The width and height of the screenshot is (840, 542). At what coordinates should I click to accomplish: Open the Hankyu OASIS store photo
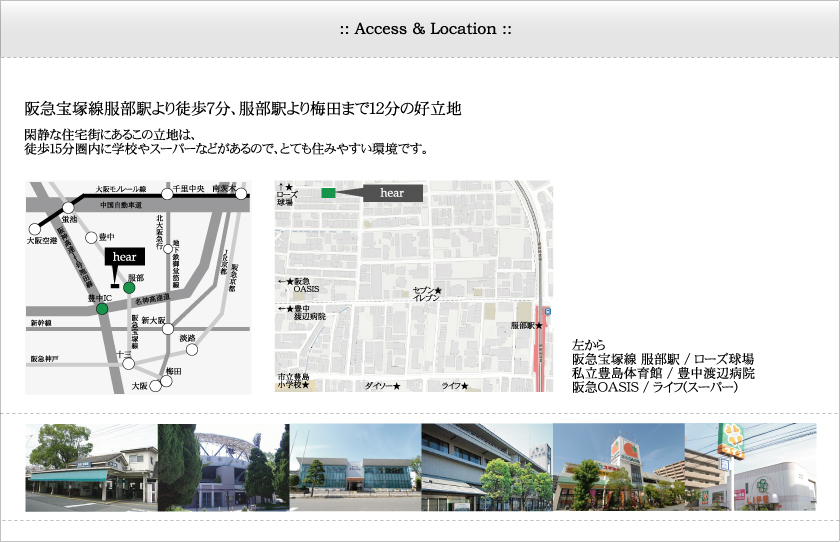pyautogui.click(x=618, y=468)
